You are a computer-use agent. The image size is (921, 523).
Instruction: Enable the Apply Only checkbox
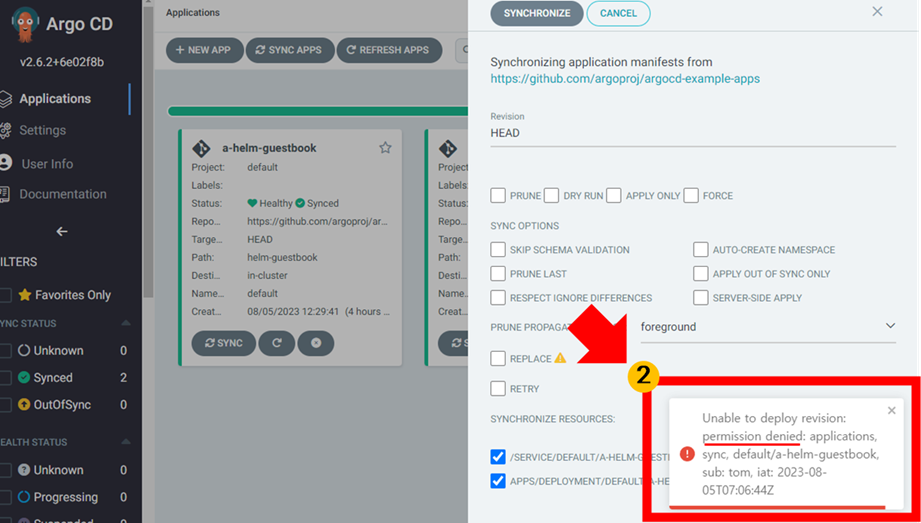click(614, 196)
